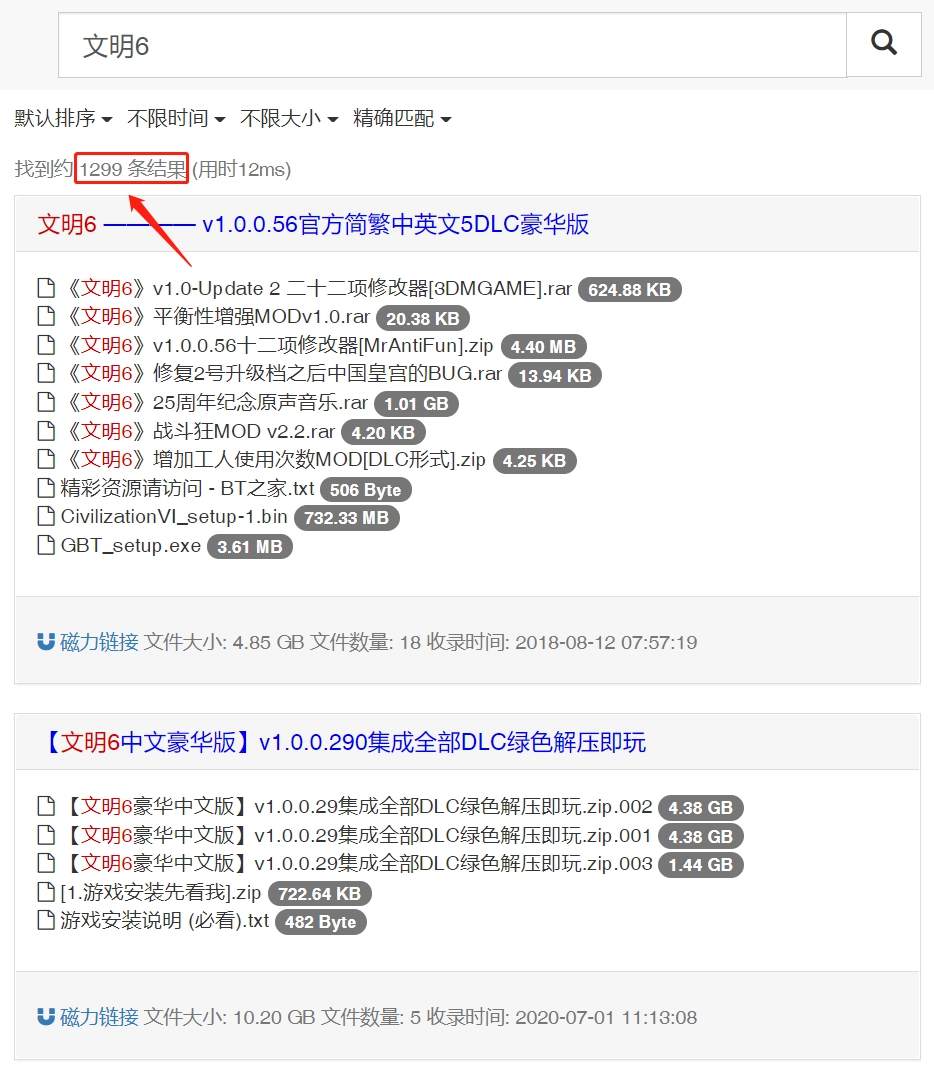Screen dimensions: 934x1073
Task: Open the 默认排序 sort dropdown
Action: [63, 119]
